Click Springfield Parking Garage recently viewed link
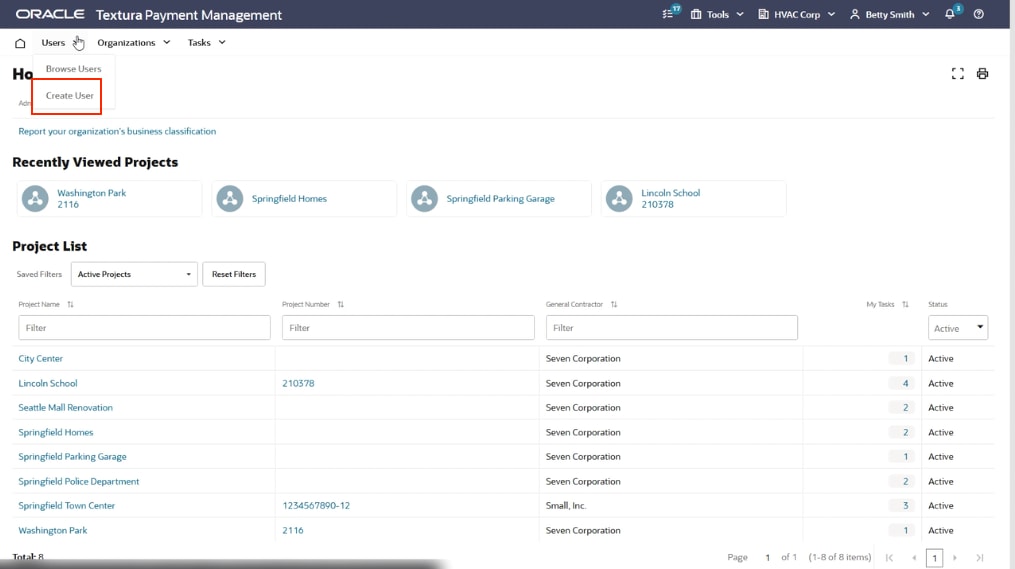This screenshot has height=569, width=1015. point(500,199)
